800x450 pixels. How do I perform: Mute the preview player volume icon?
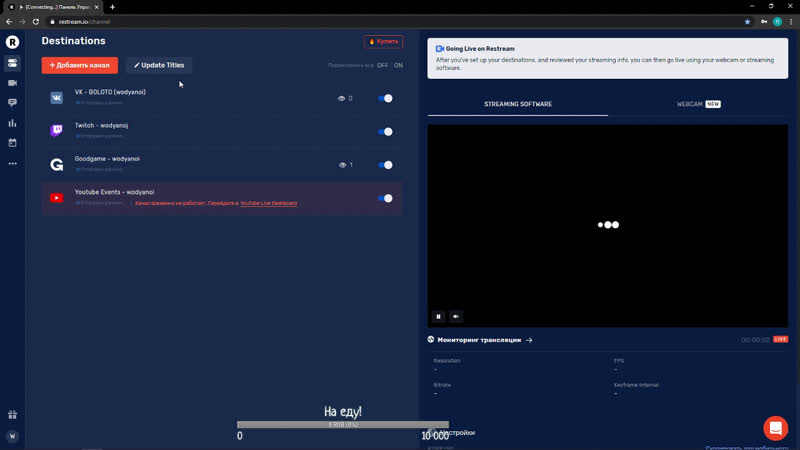(456, 316)
